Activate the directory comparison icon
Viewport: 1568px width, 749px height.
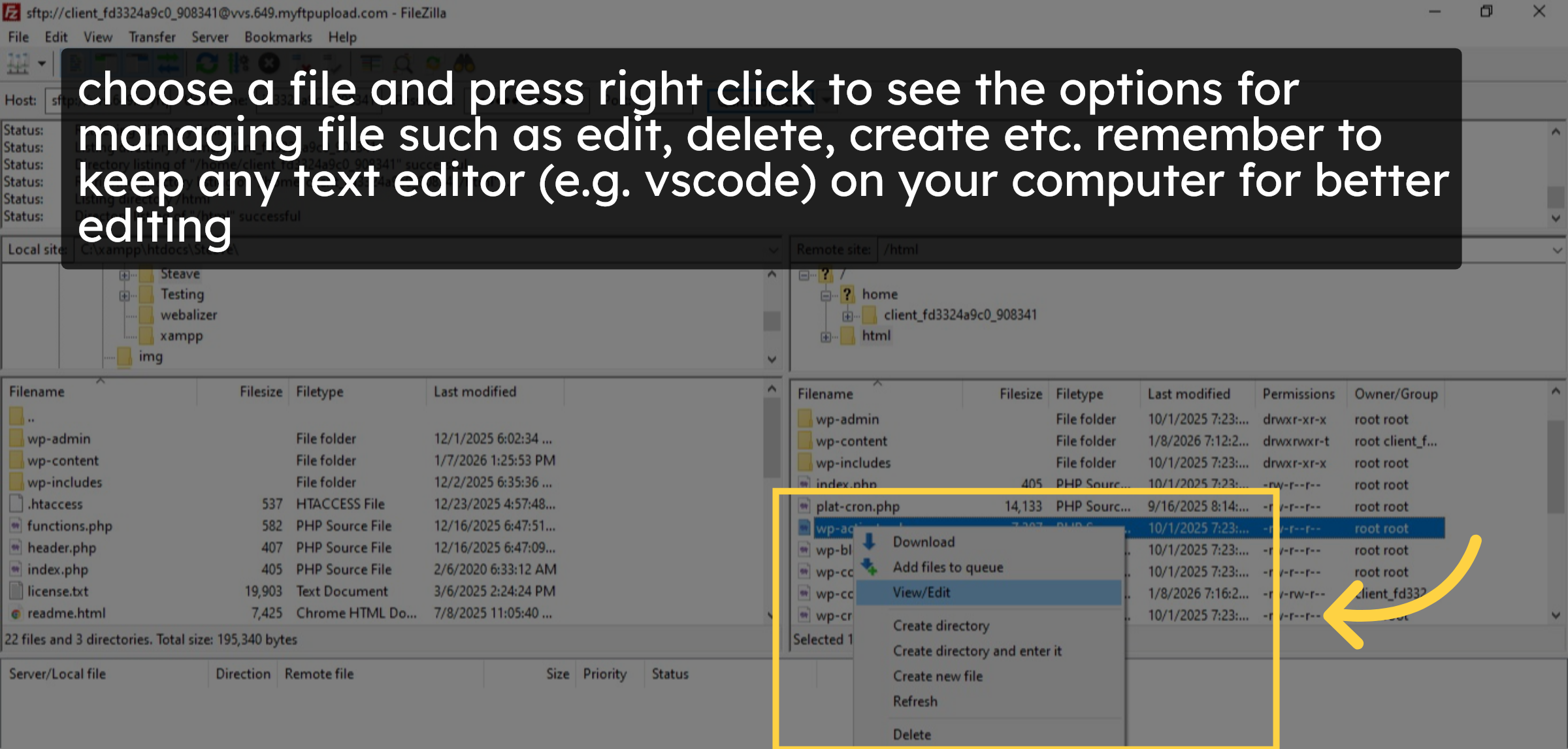[372, 63]
